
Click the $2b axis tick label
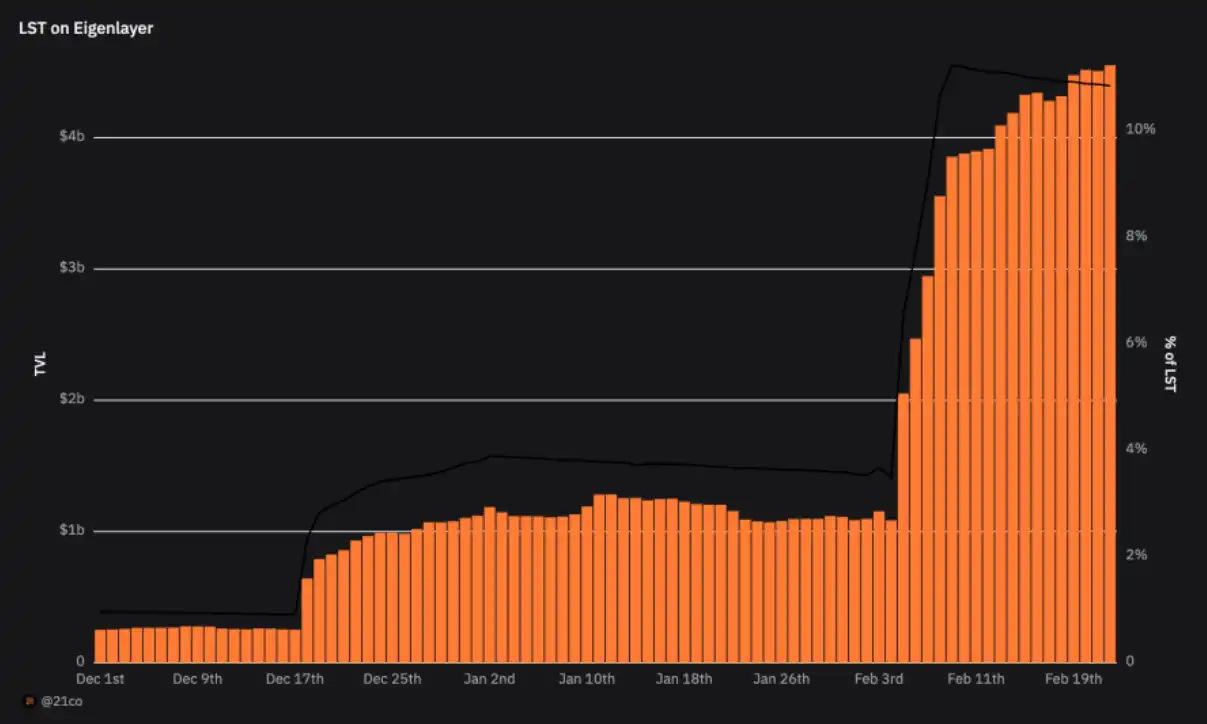pos(71,400)
